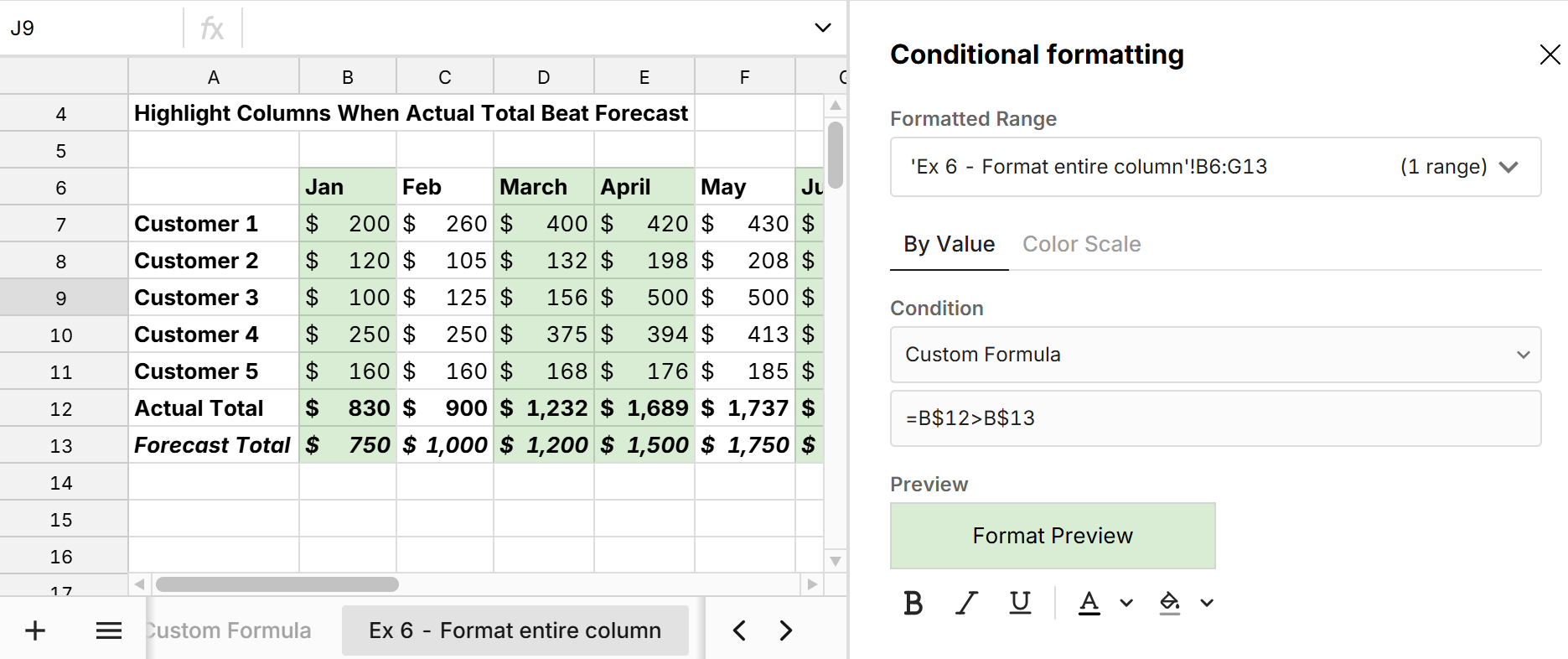1568x659 pixels.
Task: Click the font color icon
Action: click(1089, 603)
